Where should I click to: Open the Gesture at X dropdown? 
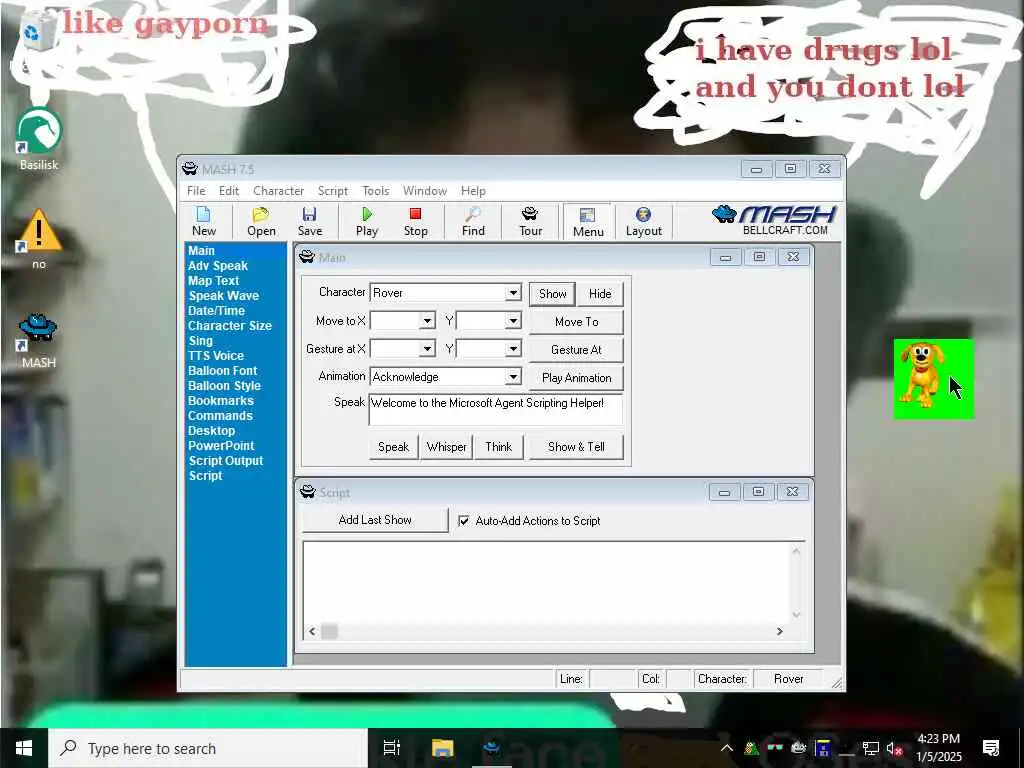pyautogui.click(x=427, y=349)
